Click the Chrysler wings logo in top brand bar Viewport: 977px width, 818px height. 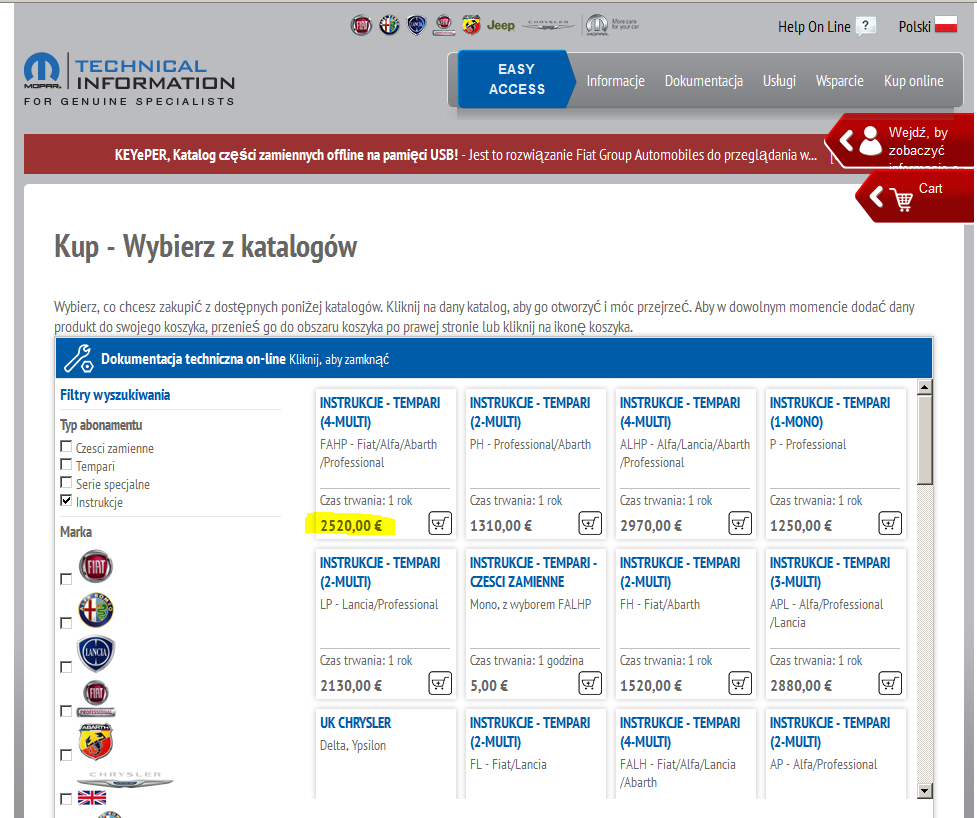click(x=548, y=25)
